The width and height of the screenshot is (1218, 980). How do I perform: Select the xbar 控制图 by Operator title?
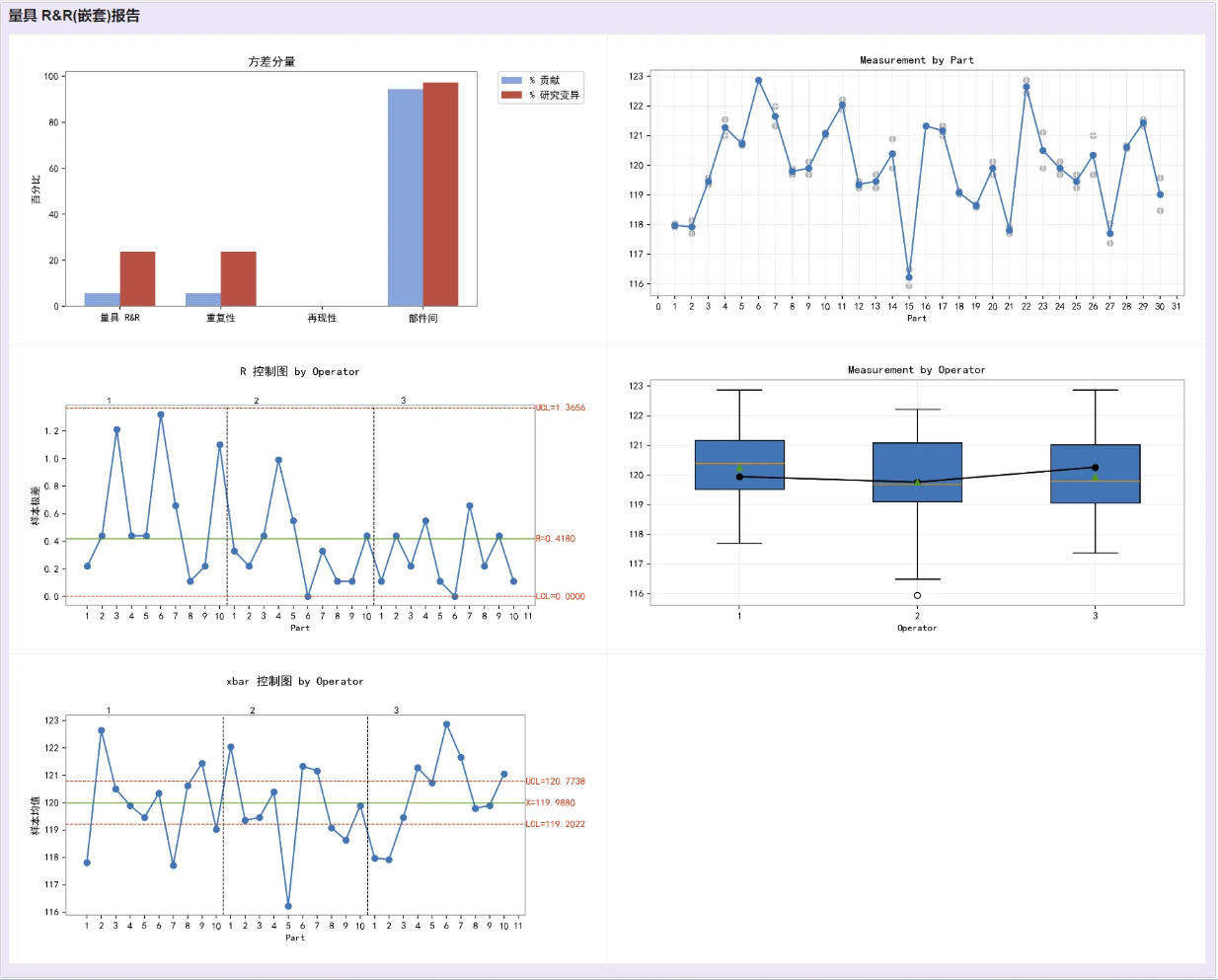[x=294, y=682]
